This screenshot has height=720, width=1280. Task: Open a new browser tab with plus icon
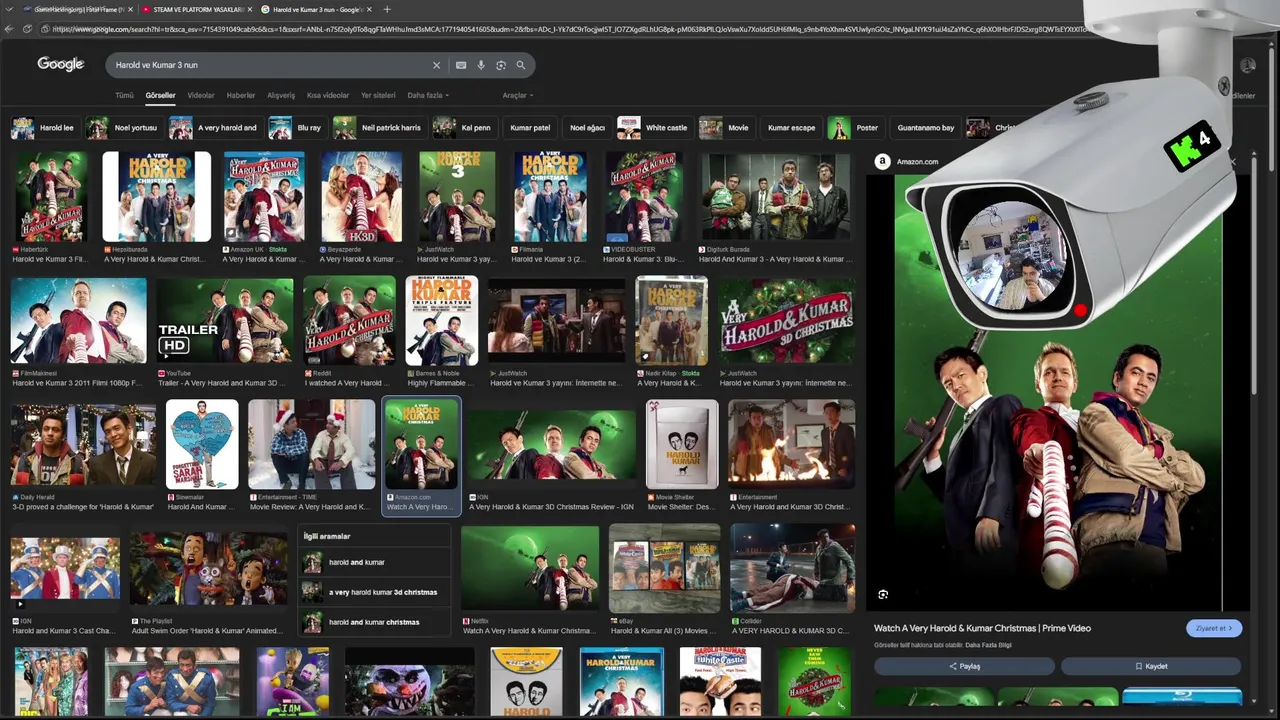(387, 9)
